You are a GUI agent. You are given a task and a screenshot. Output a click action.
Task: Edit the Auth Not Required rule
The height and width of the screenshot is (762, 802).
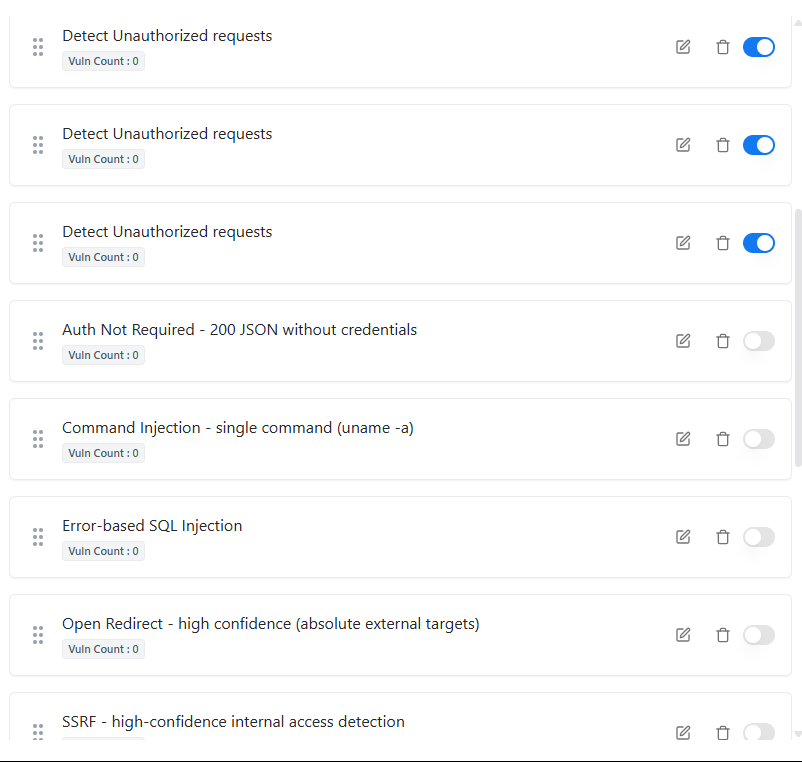[x=683, y=341]
